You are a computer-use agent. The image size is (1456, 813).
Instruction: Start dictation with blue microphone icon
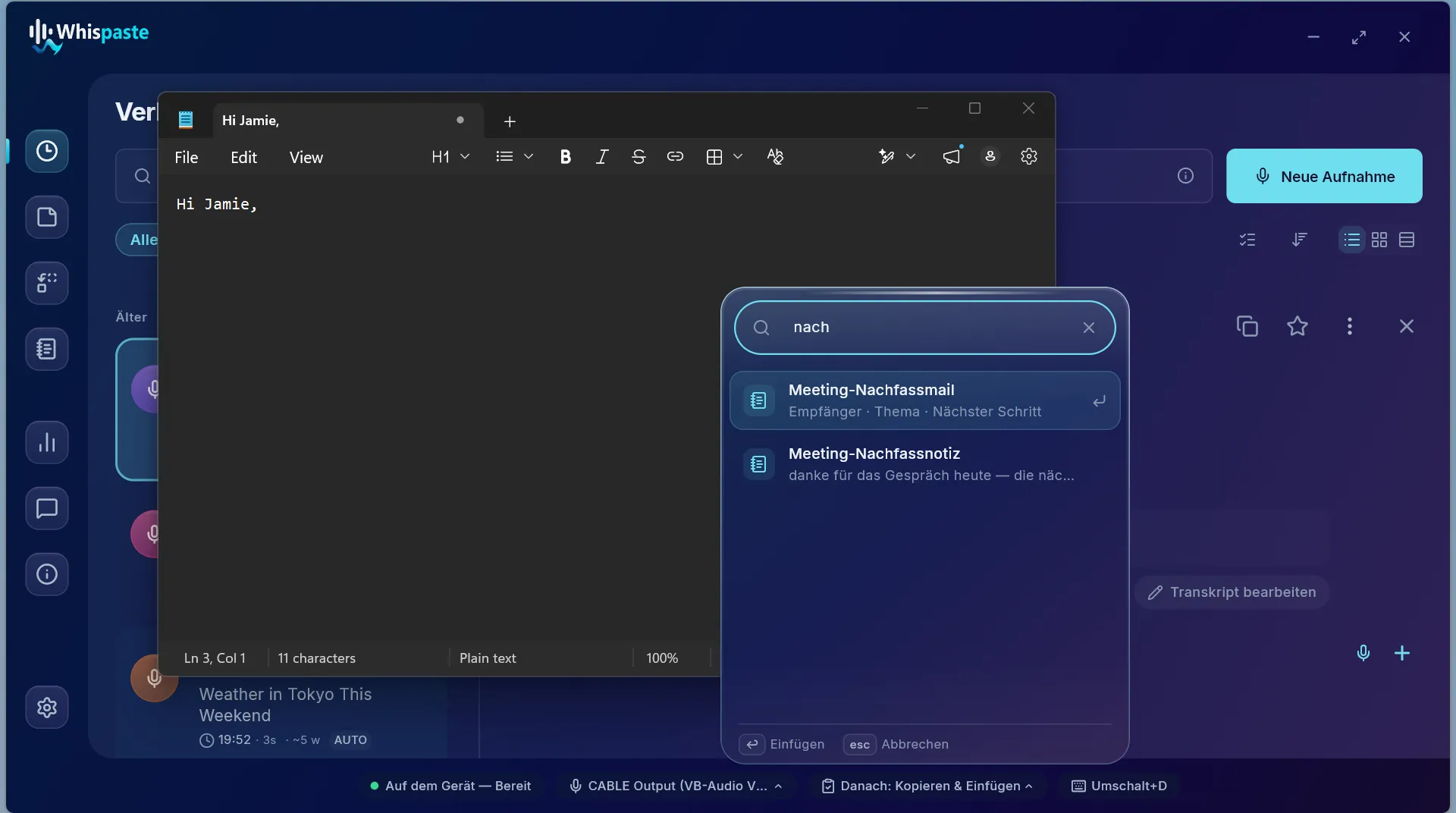coord(1363,653)
